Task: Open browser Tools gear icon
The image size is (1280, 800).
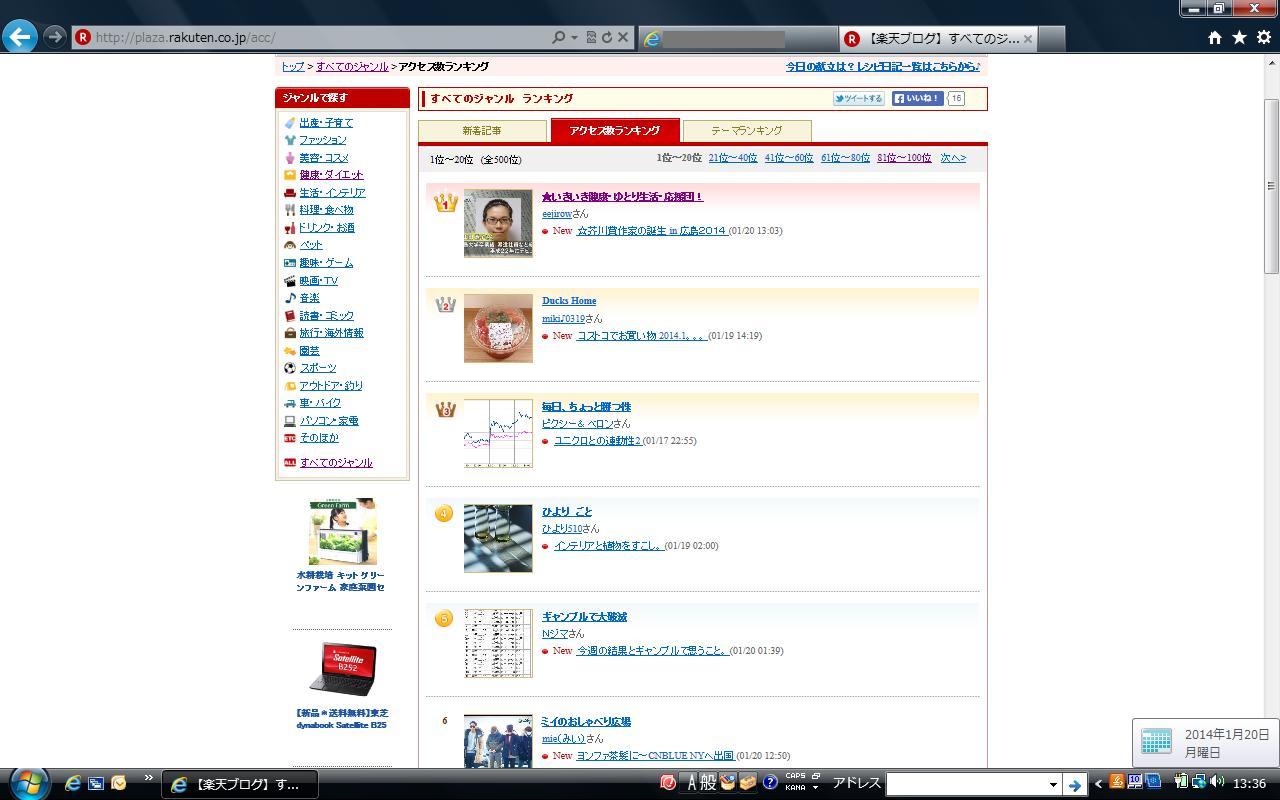Action: point(1263,37)
